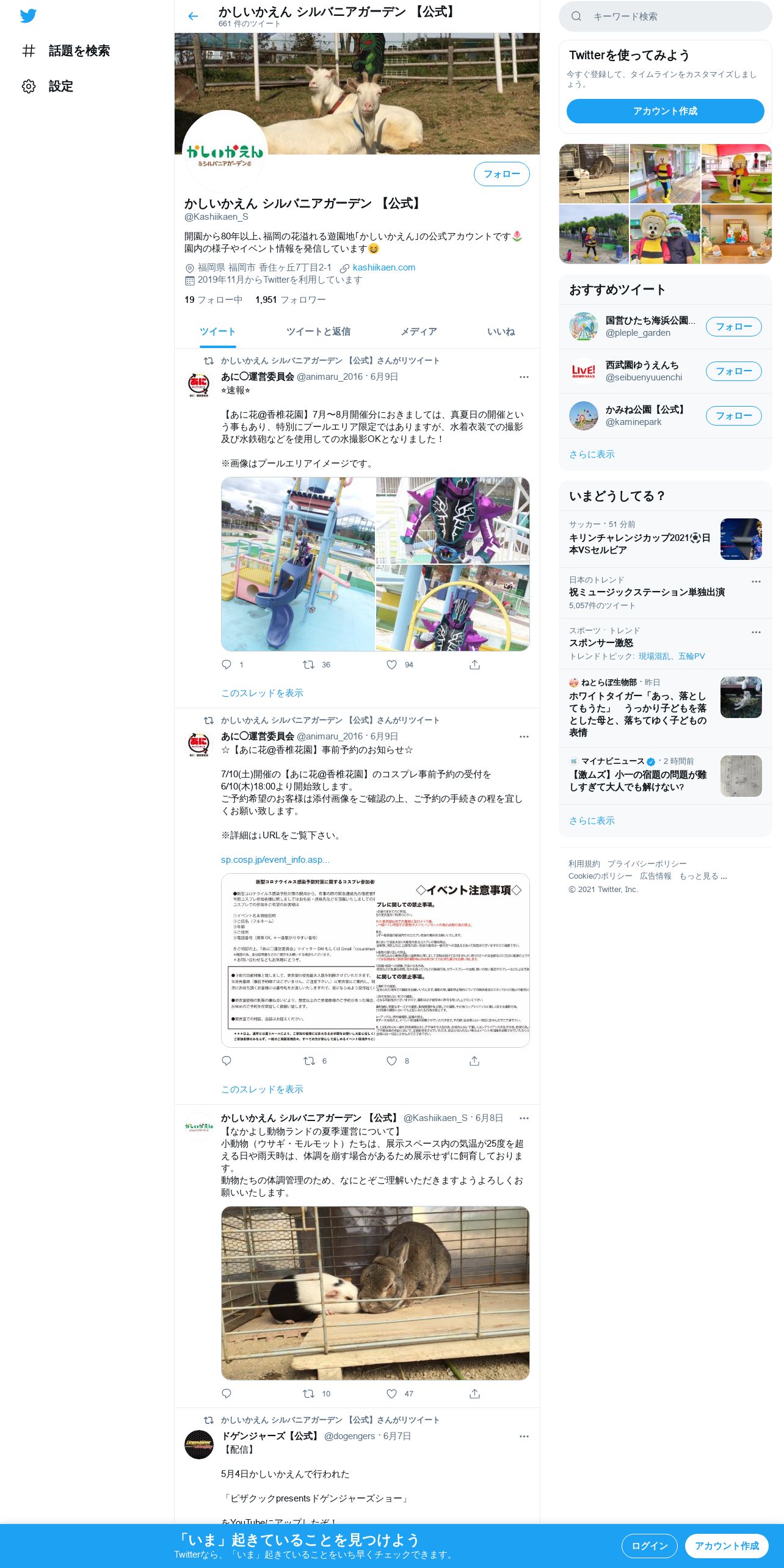Screen dimensions: 784x1568
Task: Open more options on なかよし動物ランド tweet
Action: [x=524, y=1118]
